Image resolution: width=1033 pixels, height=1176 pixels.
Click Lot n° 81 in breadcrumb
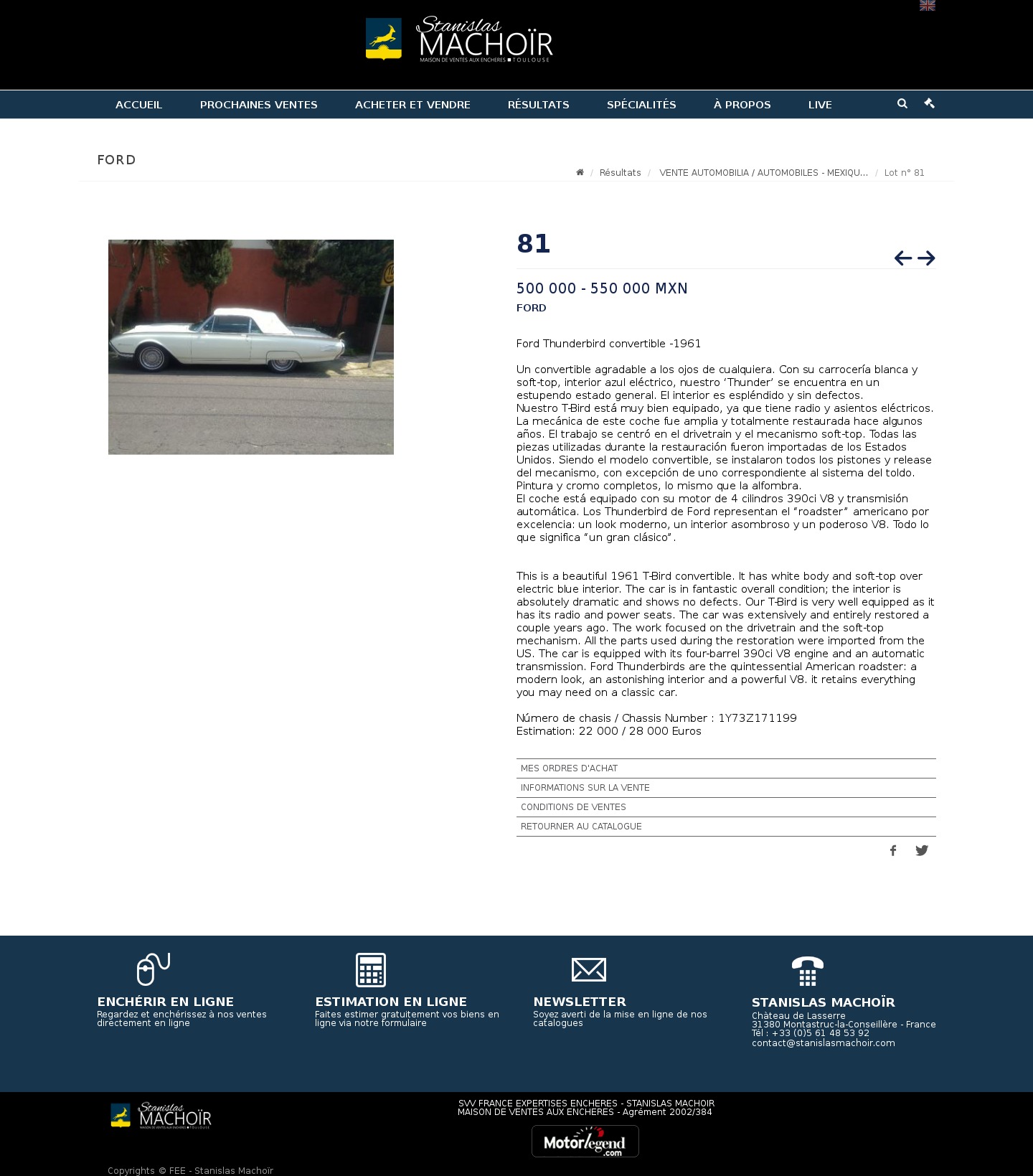tap(905, 173)
